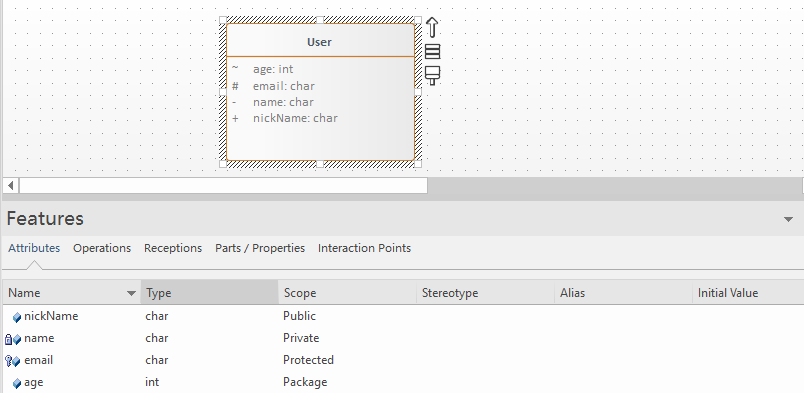Select the email: char attribute in User class
This screenshot has height=393, width=804.
point(284,86)
